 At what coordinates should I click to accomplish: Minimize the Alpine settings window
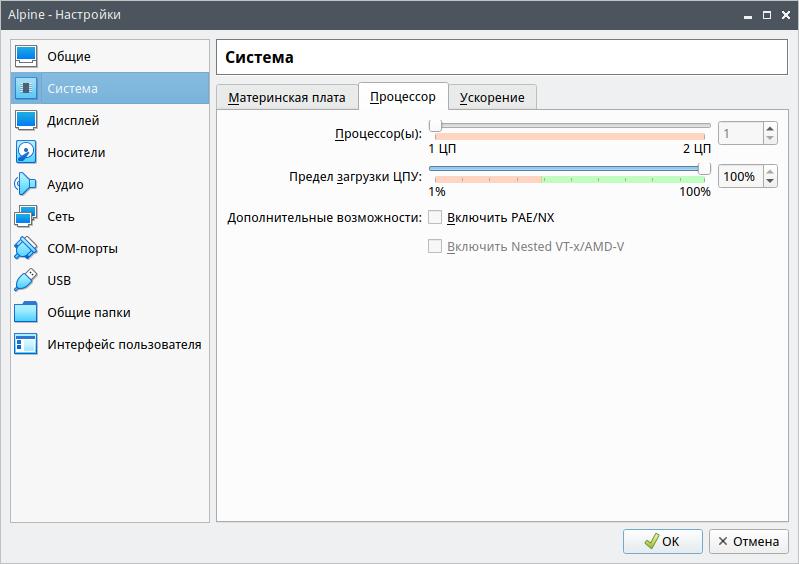coord(748,15)
